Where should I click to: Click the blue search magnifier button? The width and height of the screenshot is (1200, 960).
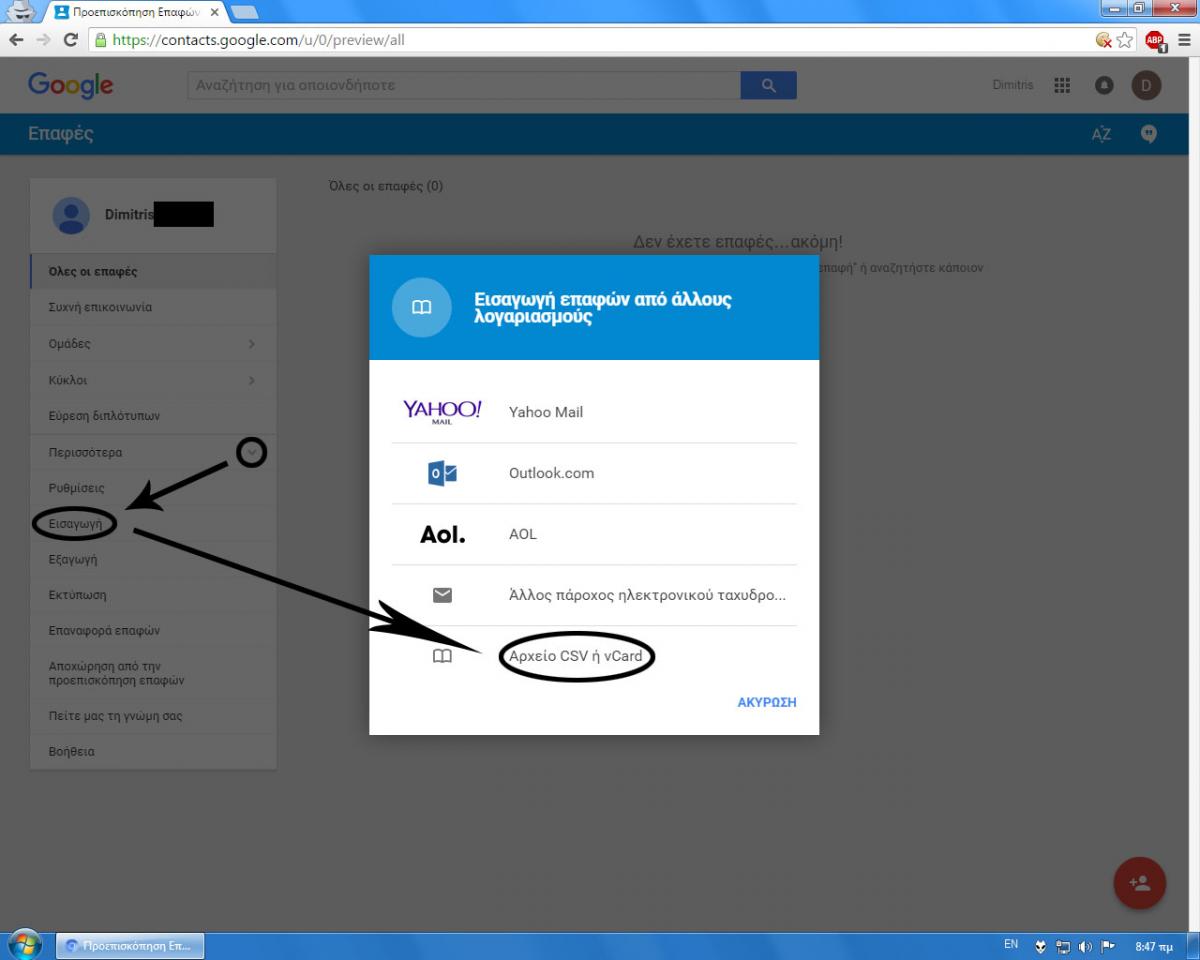(768, 85)
